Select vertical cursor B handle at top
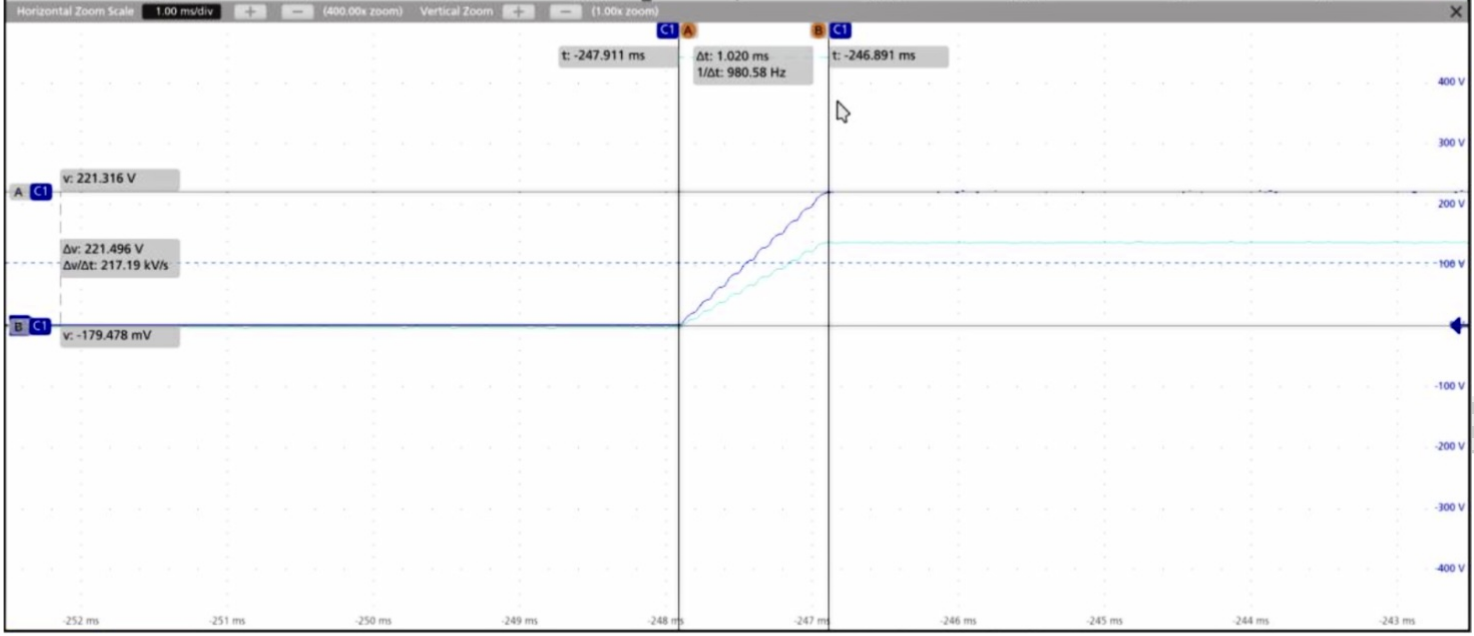The width and height of the screenshot is (1474, 636). point(818,31)
